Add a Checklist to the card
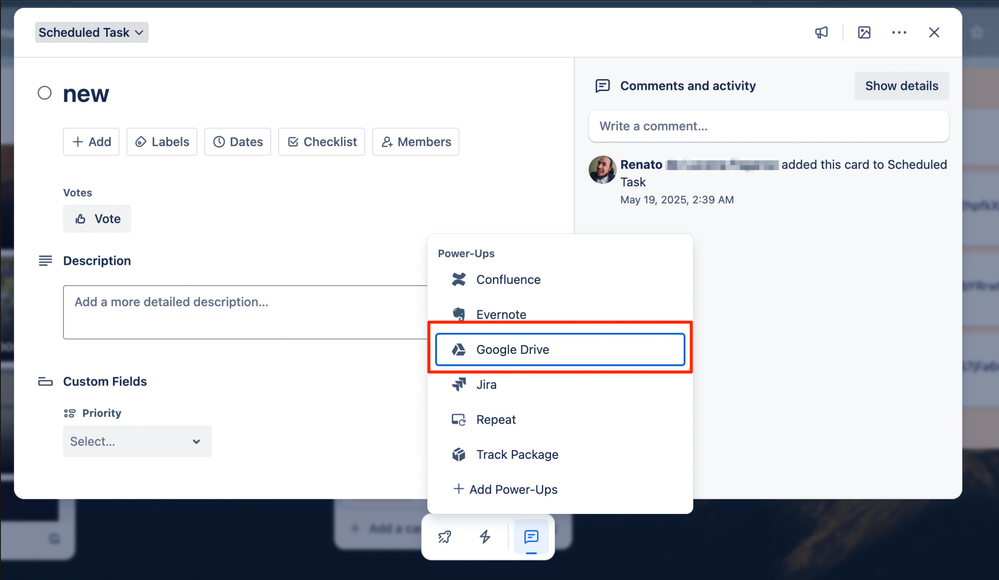999x580 pixels. (x=322, y=141)
